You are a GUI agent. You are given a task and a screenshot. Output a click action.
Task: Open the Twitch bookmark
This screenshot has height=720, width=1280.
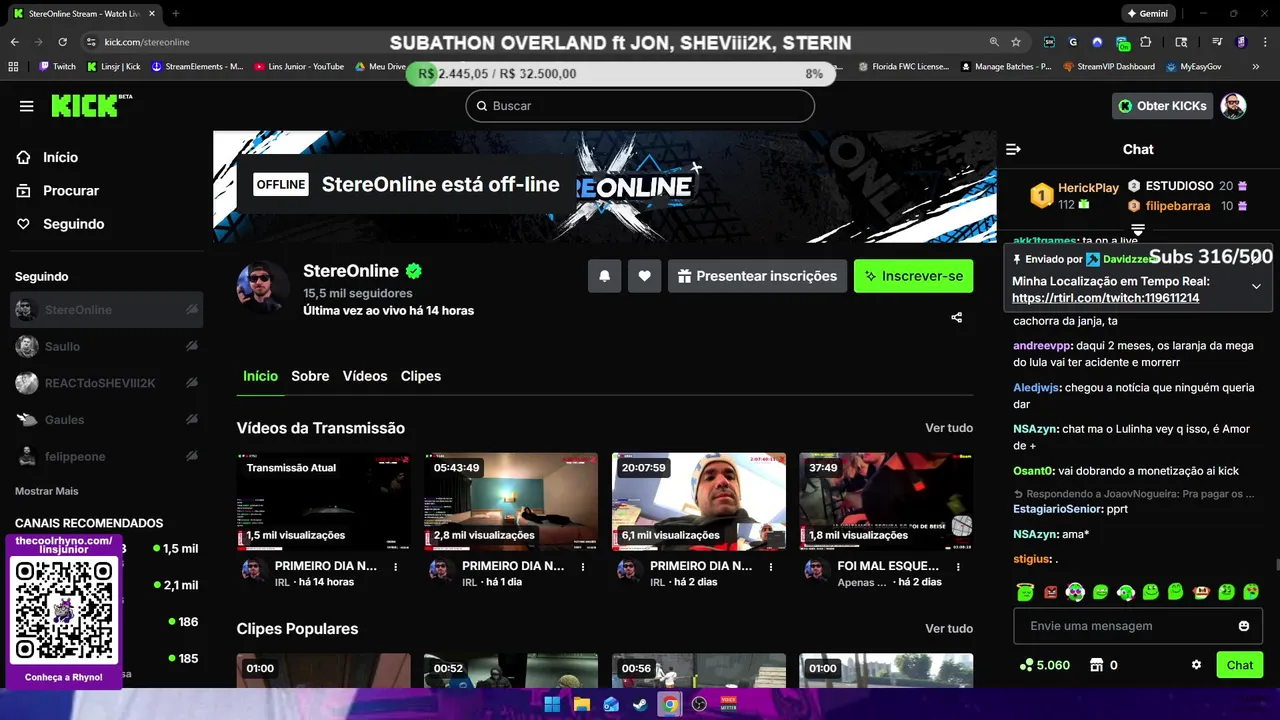tap(57, 67)
